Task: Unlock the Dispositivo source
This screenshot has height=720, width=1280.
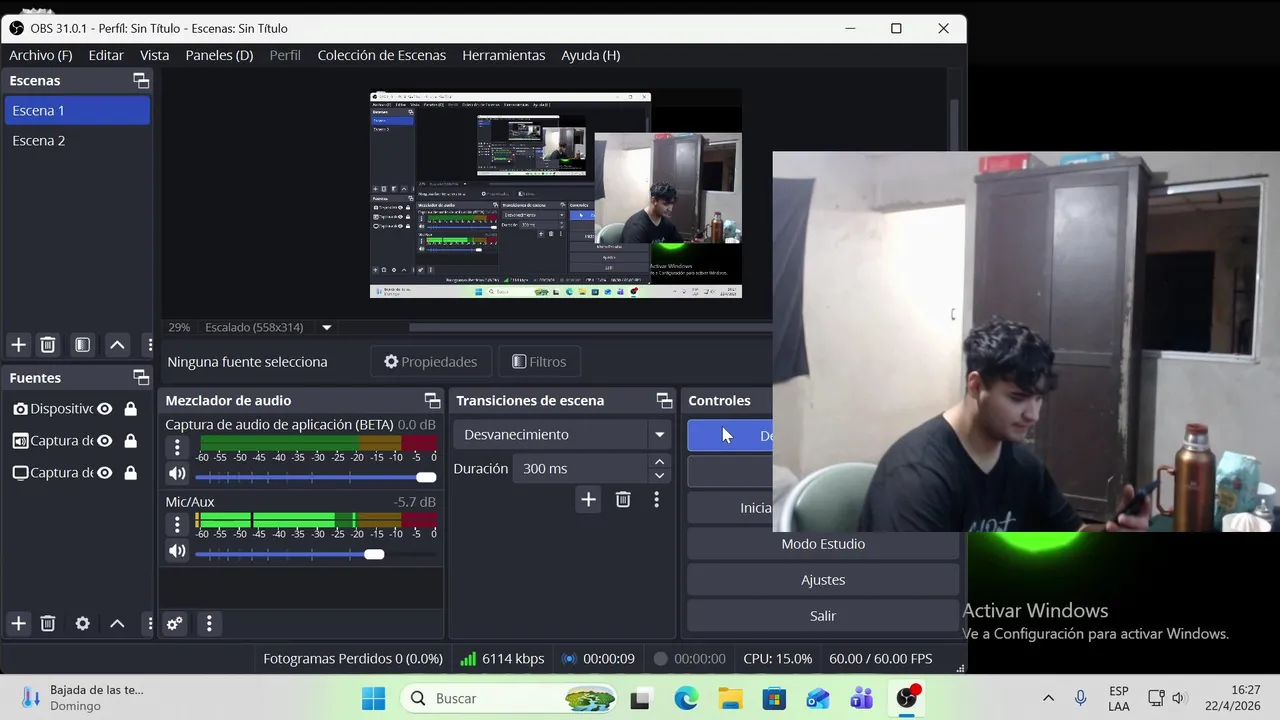Action: click(130, 409)
